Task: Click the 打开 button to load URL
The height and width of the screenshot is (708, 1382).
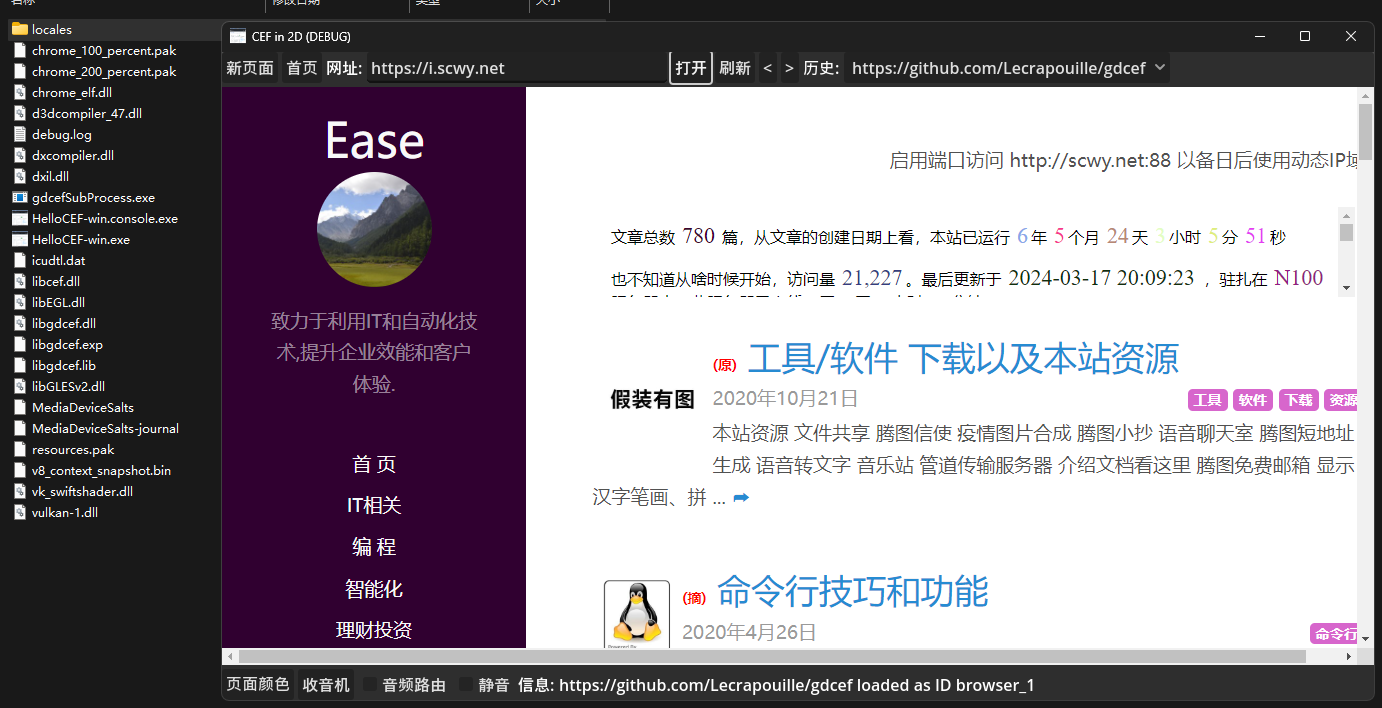Action: (691, 68)
